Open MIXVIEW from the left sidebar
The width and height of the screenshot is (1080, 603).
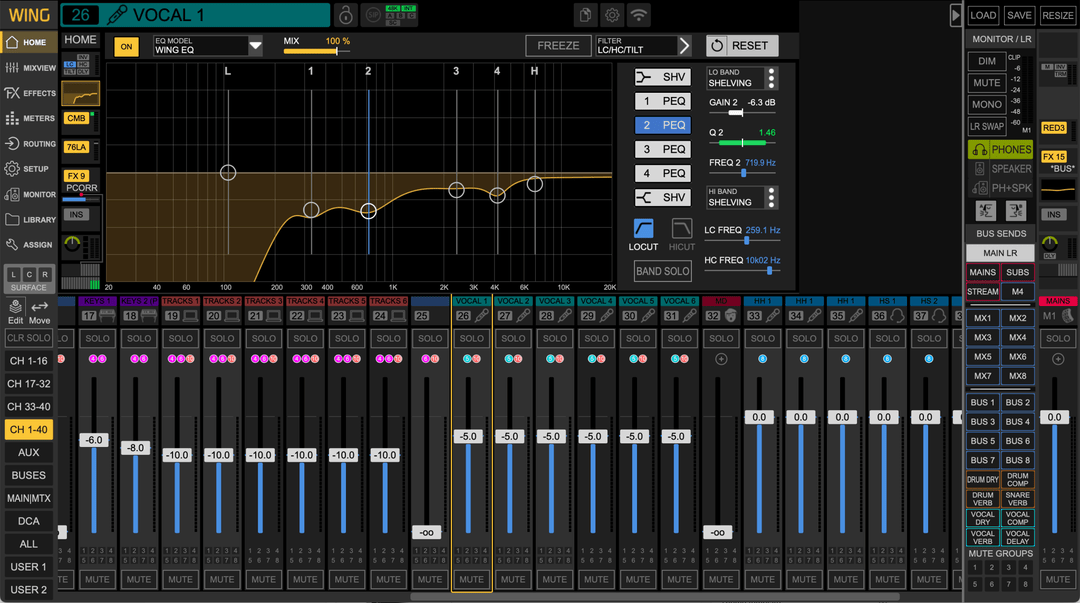click(x=28, y=68)
